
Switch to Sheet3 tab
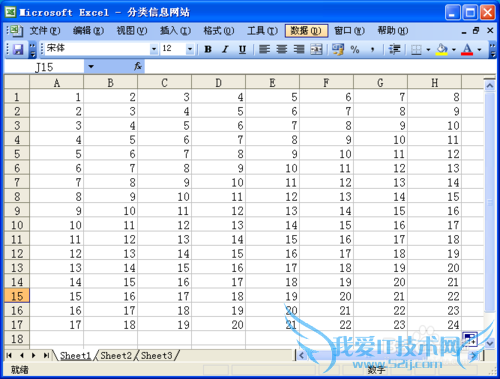click(x=157, y=356)
